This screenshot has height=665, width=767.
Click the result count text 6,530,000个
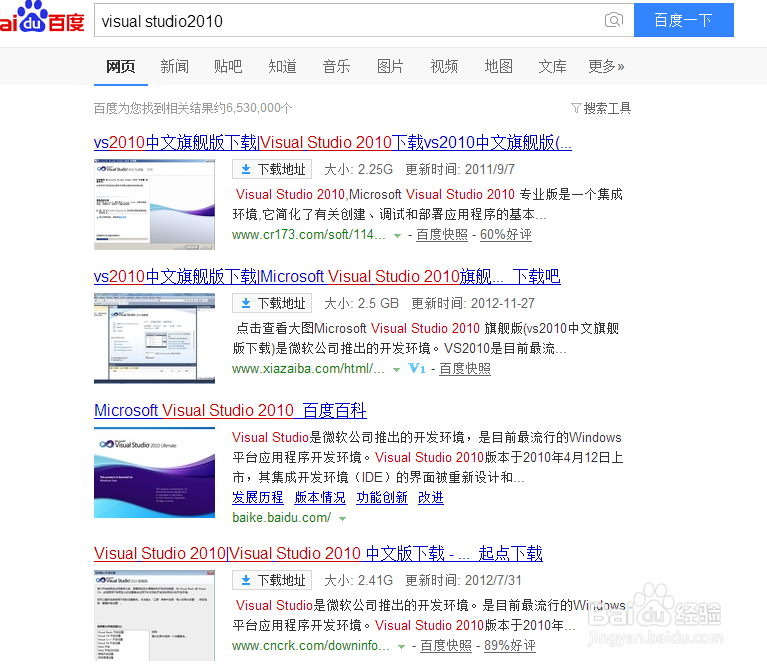[259, 108]
